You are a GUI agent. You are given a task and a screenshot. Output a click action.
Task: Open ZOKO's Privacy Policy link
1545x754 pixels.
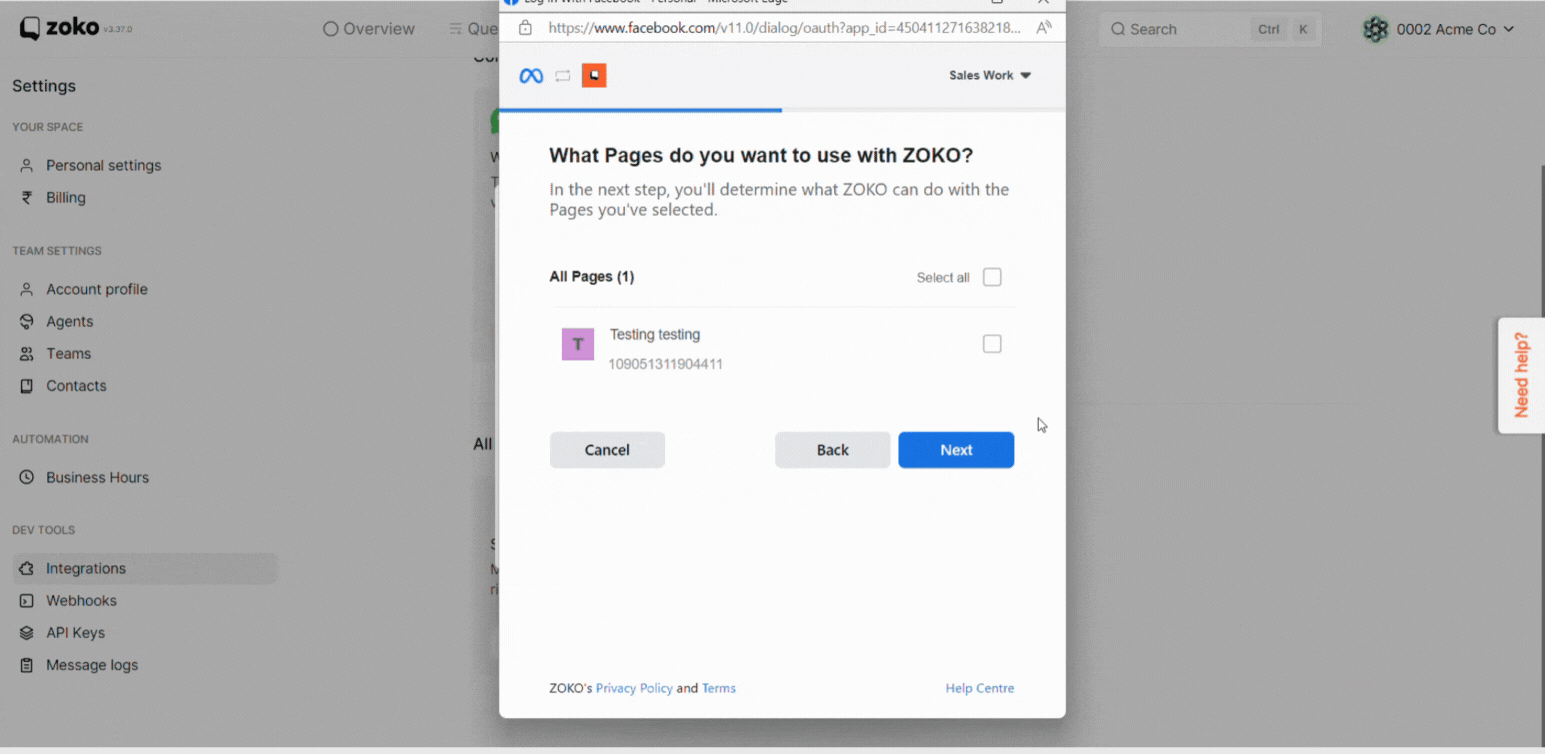coord(634,688)
